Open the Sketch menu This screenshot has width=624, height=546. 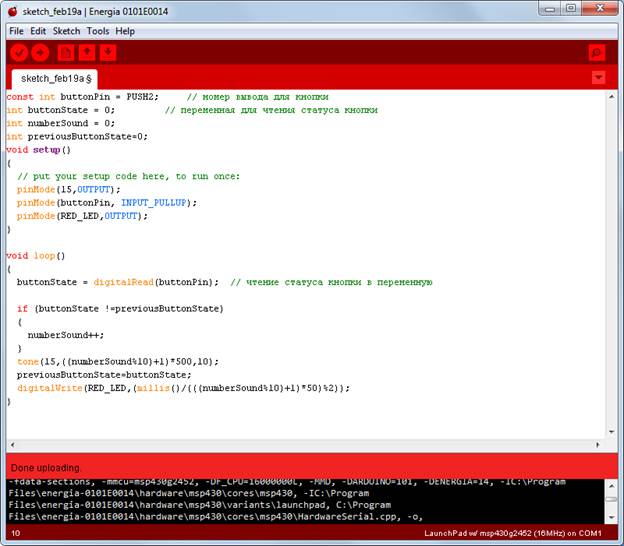coord(66,31)
